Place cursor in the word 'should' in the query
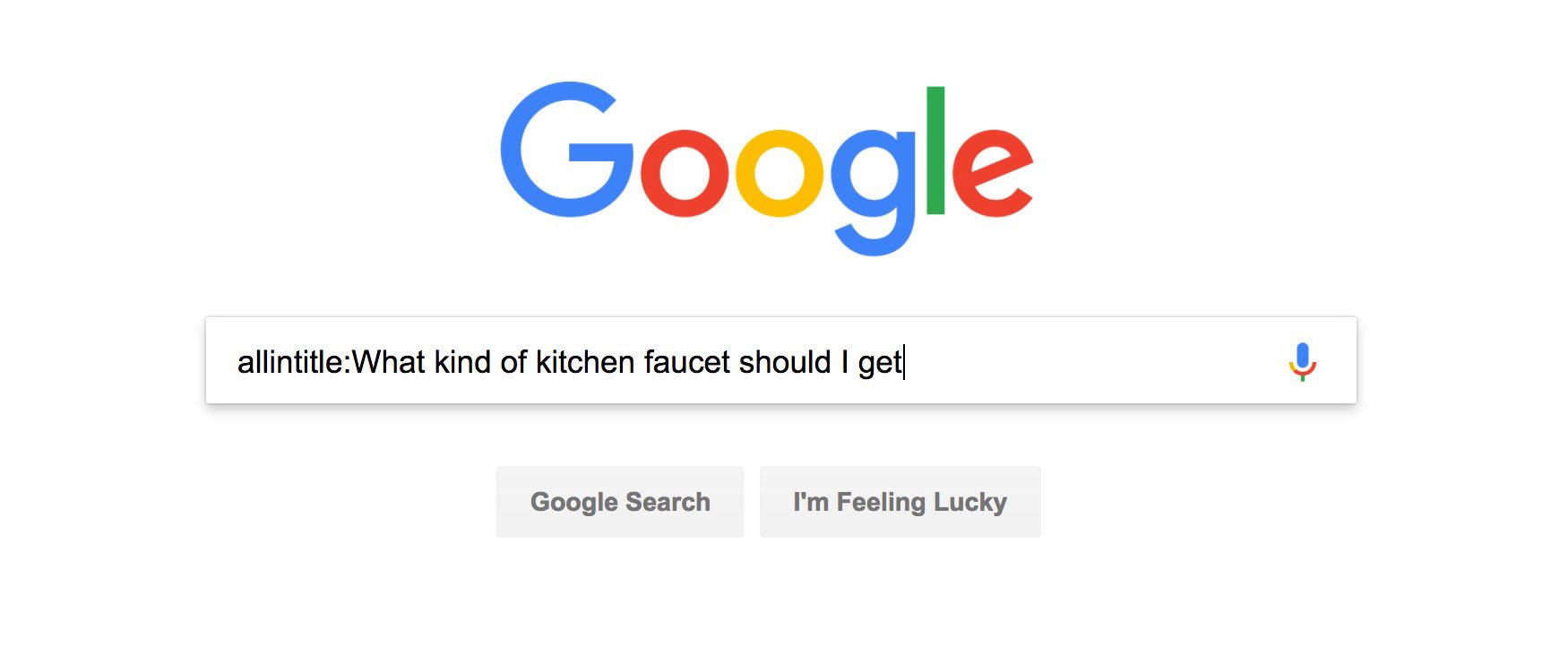This screenshot has width=1568, height=656. [785, 362]
